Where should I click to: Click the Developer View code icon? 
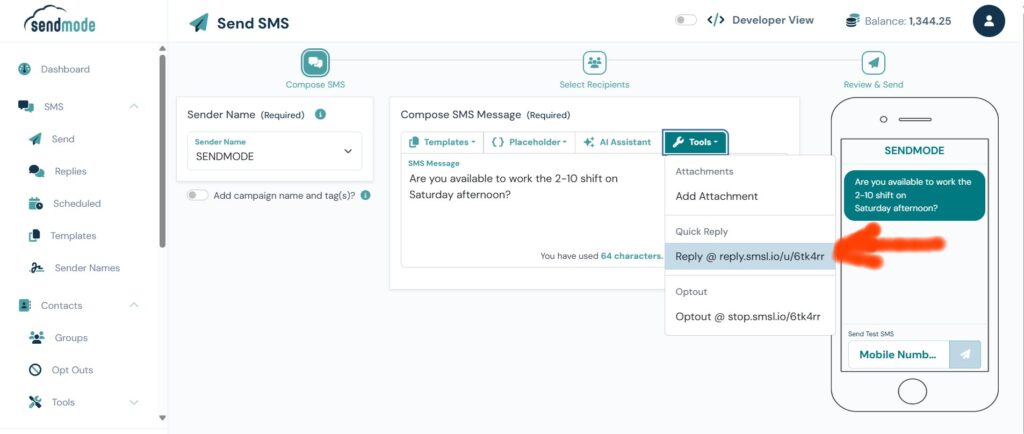(716, 20)
